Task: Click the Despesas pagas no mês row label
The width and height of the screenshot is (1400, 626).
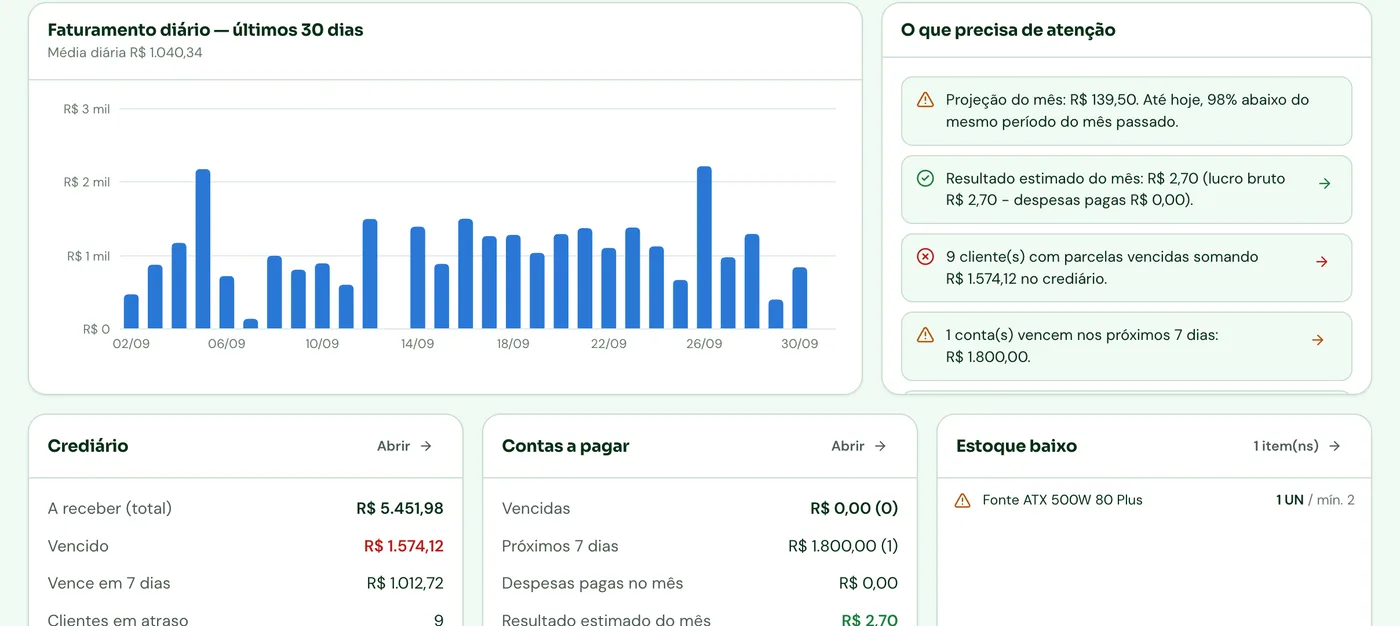Action: click(592, 583)
